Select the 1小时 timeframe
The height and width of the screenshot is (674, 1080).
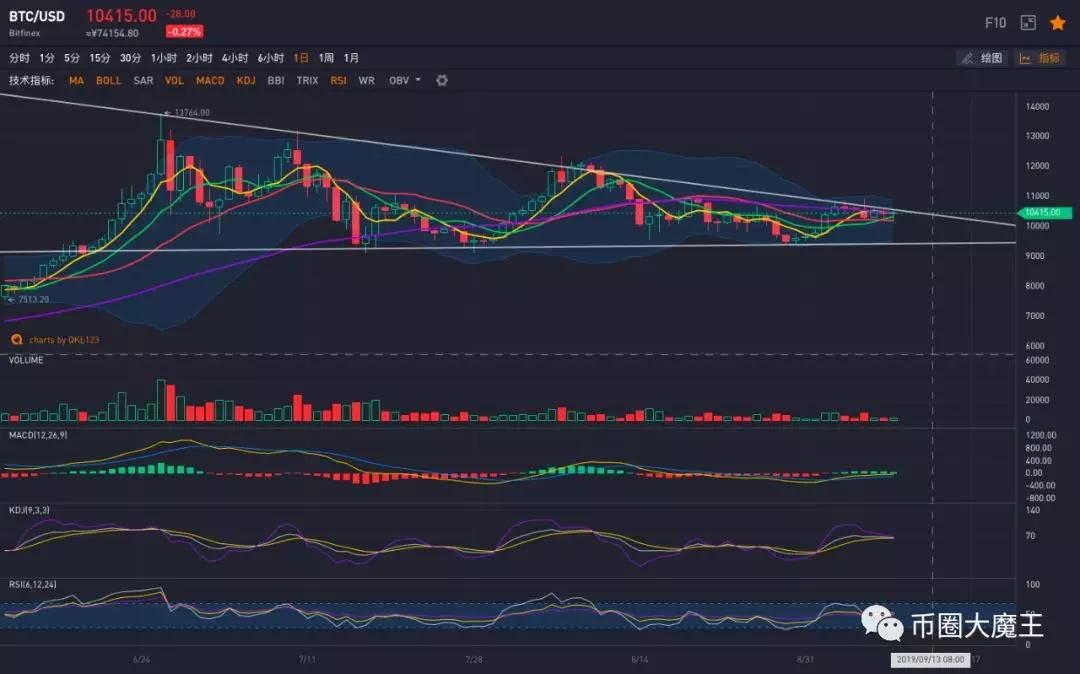(x=164, y=58)
